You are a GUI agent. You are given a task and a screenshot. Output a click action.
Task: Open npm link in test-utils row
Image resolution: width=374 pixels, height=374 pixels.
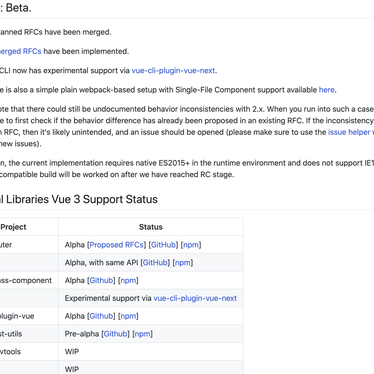click(143, 334)
